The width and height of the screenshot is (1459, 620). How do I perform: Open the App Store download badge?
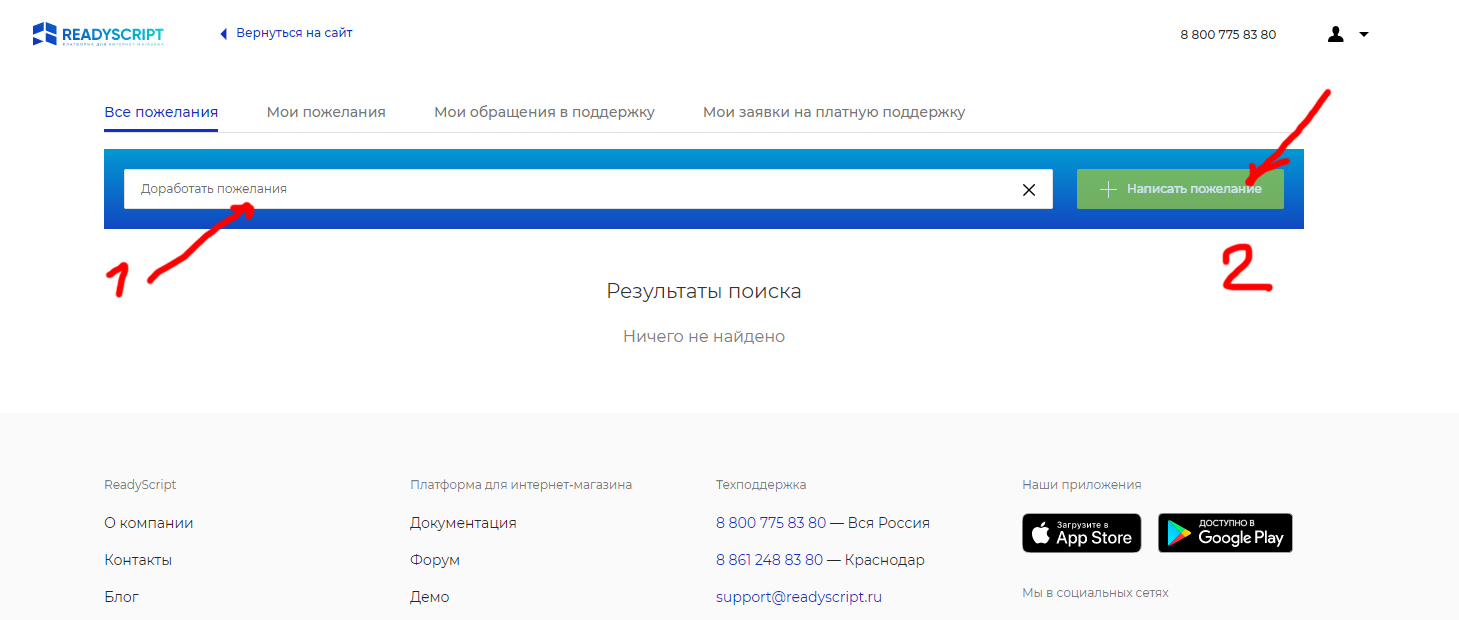(1081, 533)
